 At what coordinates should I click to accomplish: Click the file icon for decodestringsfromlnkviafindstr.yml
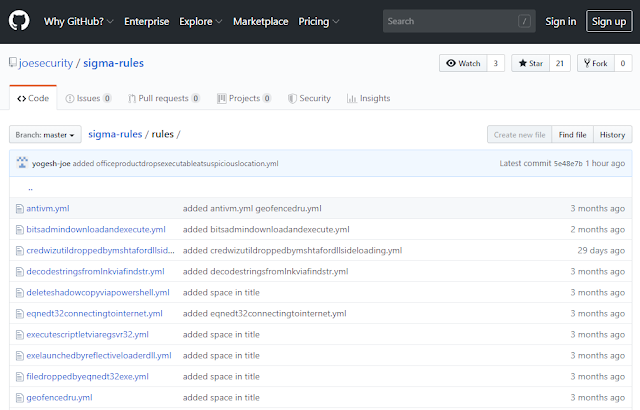click(x=20, y=272)
